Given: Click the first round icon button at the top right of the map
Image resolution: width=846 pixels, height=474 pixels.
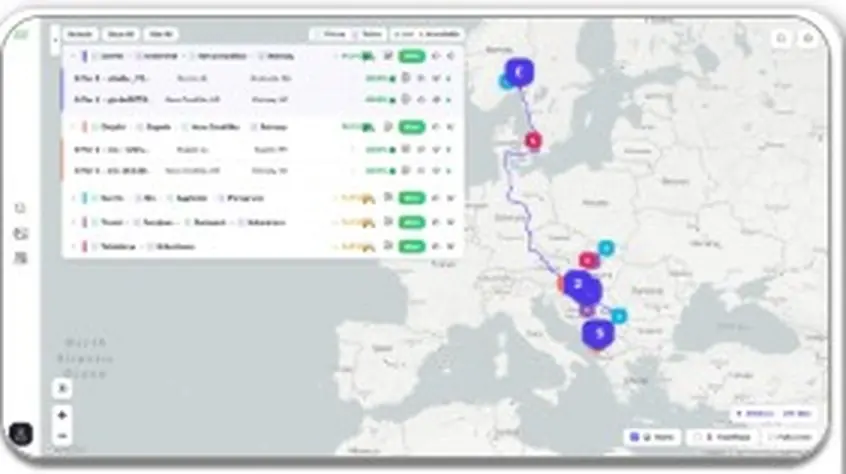Looking at the screenshot, I should [x=781, y=38].
